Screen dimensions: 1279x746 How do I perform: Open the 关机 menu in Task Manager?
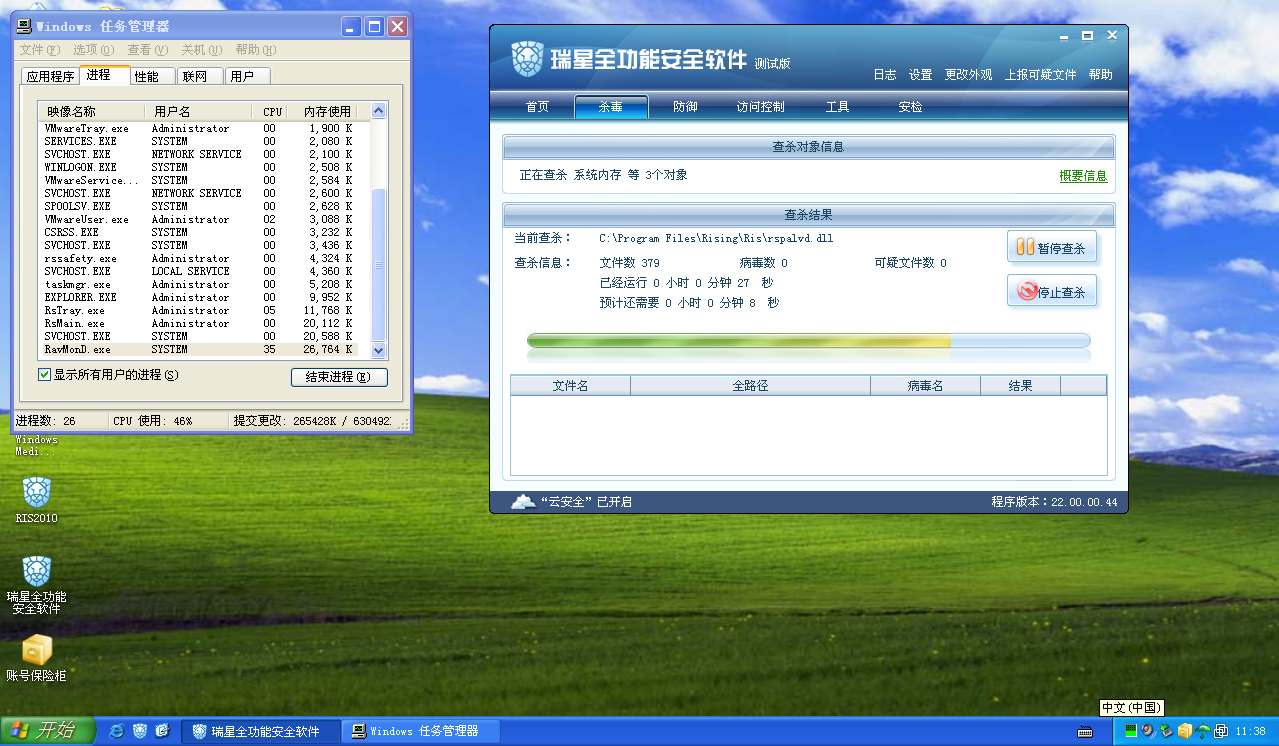pyautogui.click(x=201, y=50)
